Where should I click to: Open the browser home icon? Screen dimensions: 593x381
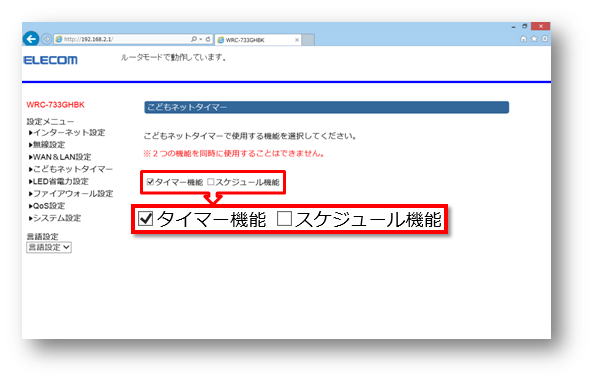point(523,39)
